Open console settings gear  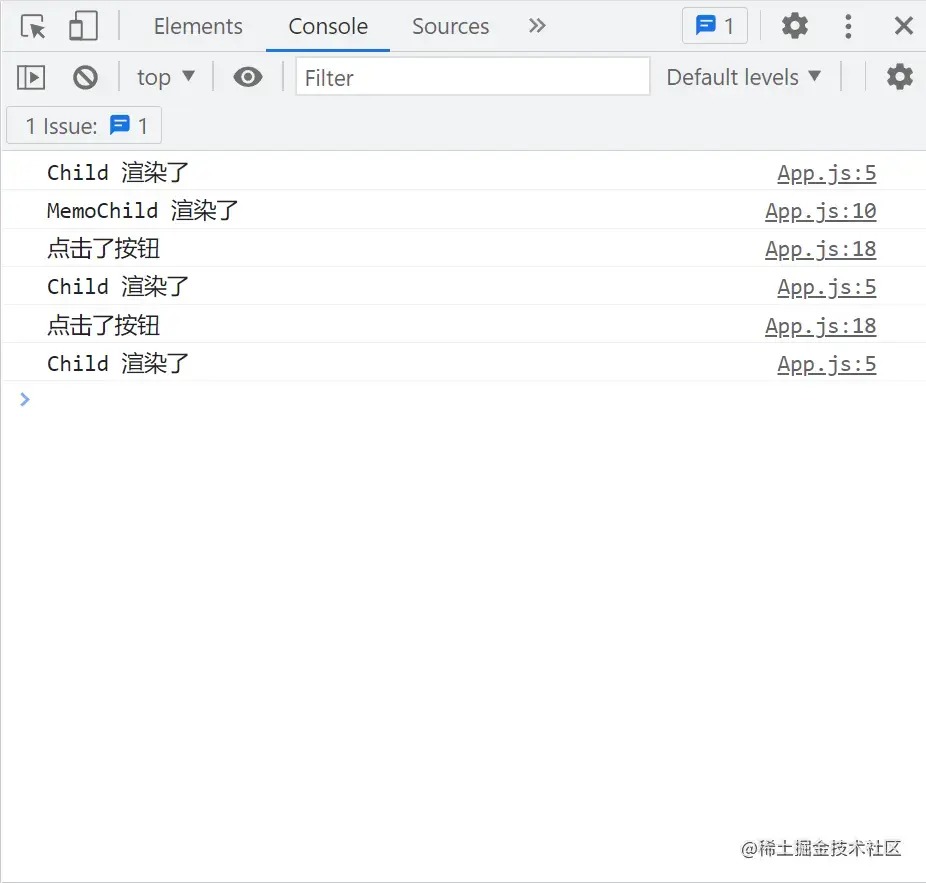899,77
